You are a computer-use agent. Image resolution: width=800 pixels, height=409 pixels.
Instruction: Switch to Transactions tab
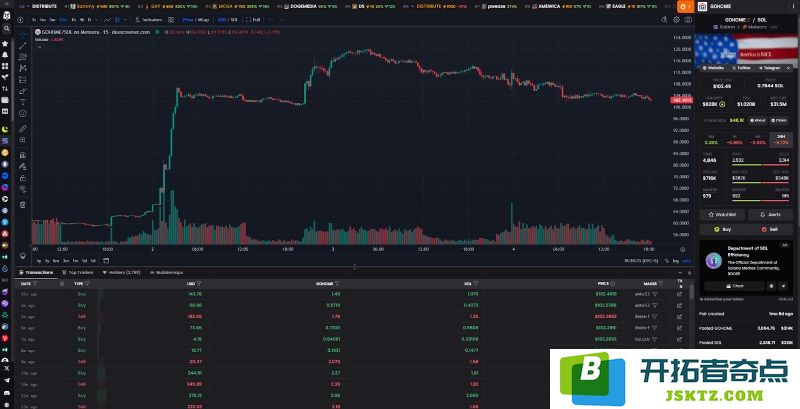pyautogui.click(x=36, y=272)
